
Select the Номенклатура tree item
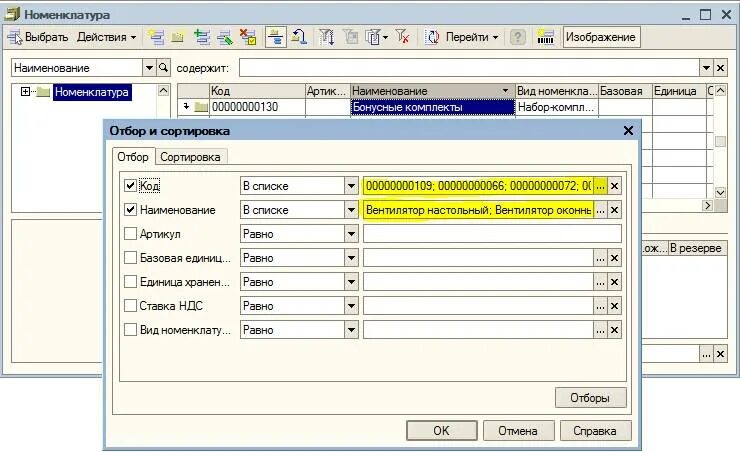coord(92,92)
